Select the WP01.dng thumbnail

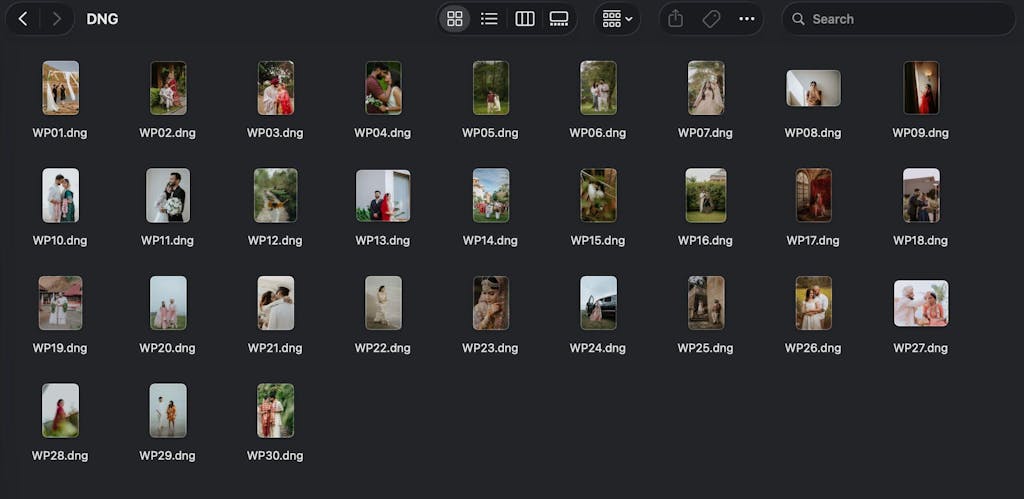coord(60,88)
